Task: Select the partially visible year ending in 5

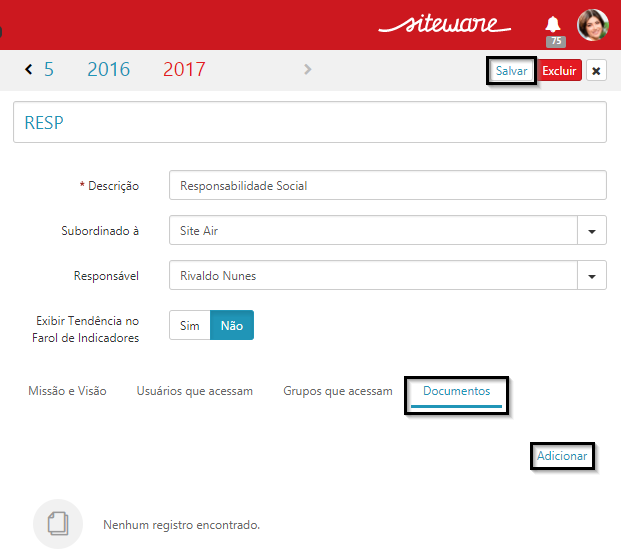Action: (49, 69)
